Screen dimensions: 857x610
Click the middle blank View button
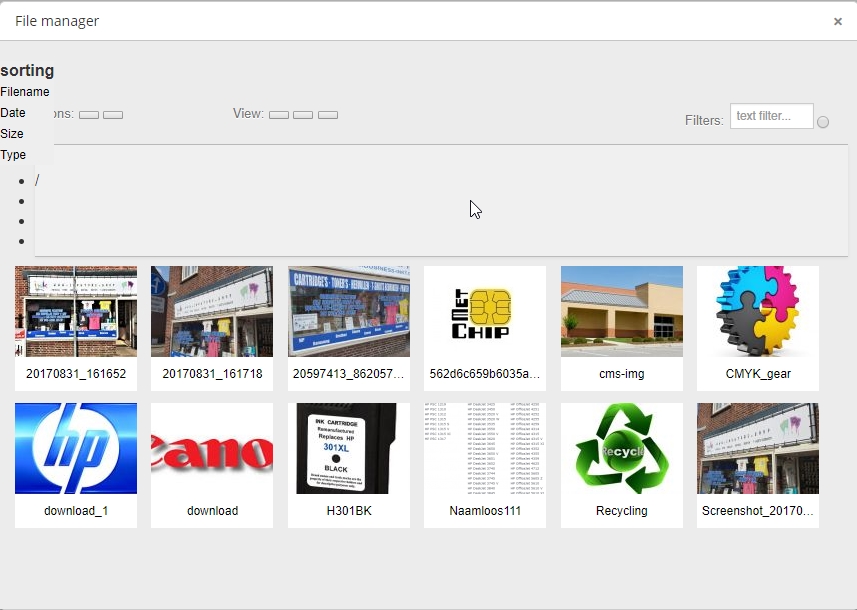(x=303, y=115)
